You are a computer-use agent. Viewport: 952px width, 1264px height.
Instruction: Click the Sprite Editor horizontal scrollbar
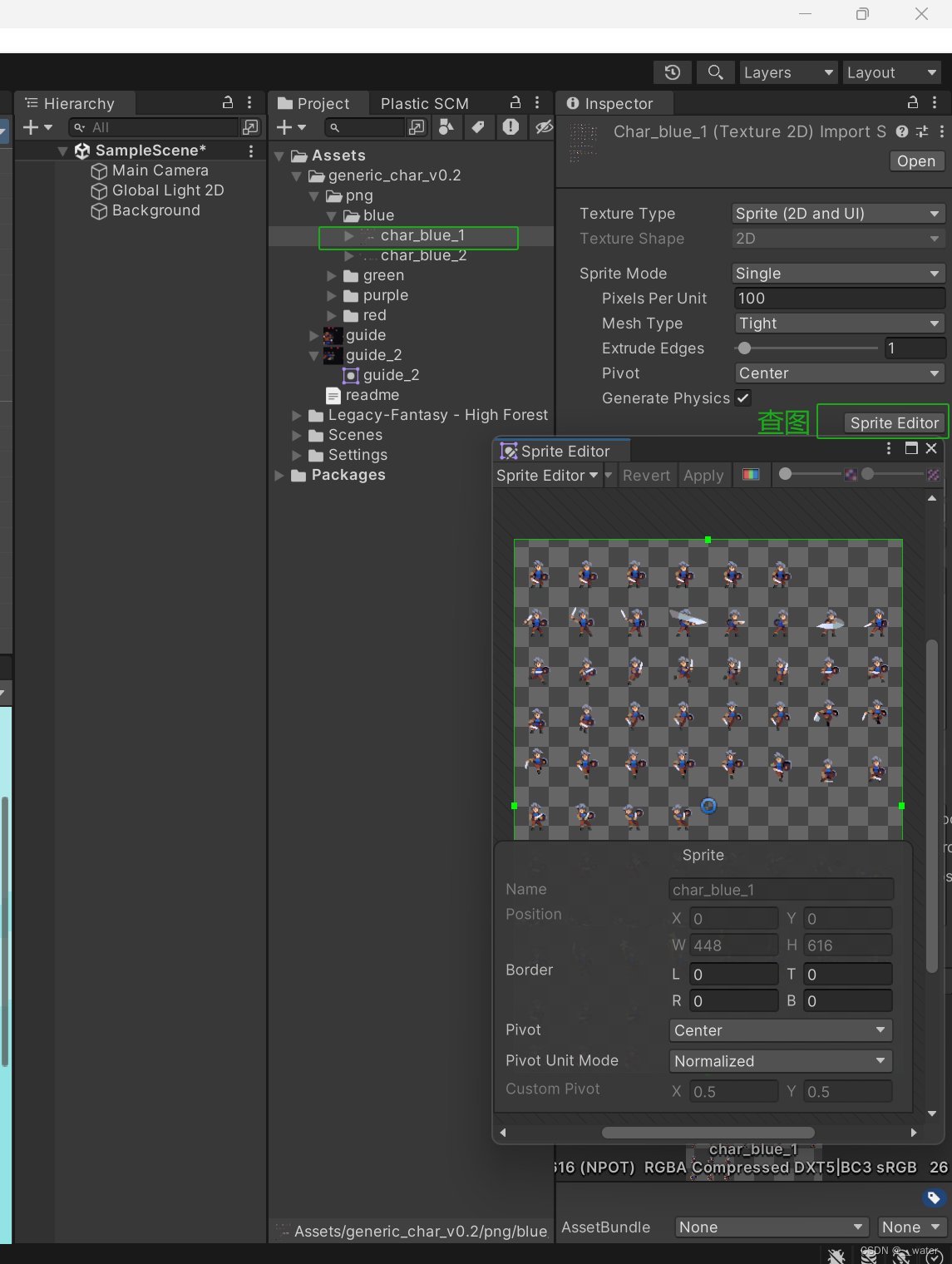point(708,1133)
